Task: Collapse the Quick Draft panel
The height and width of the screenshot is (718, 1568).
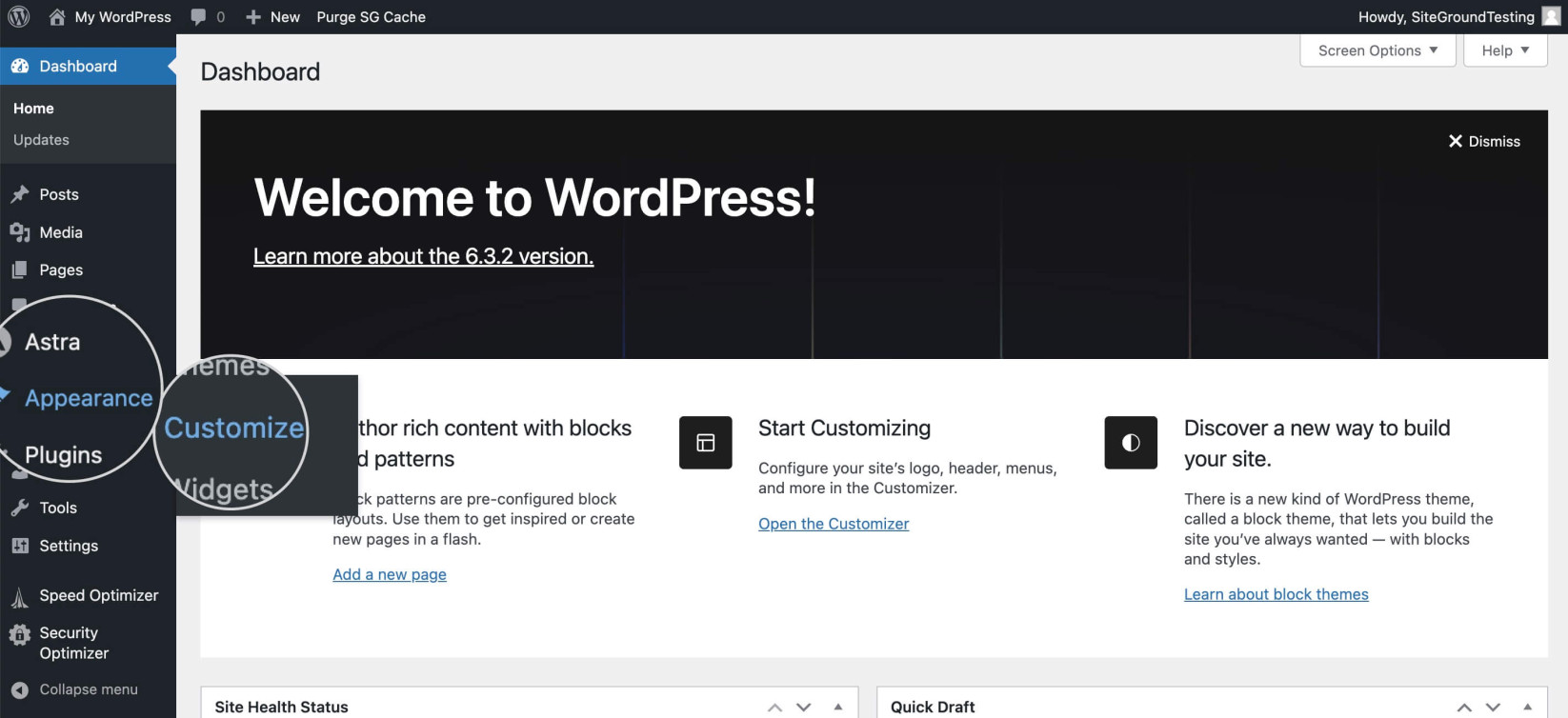Action: point(1528,707)
